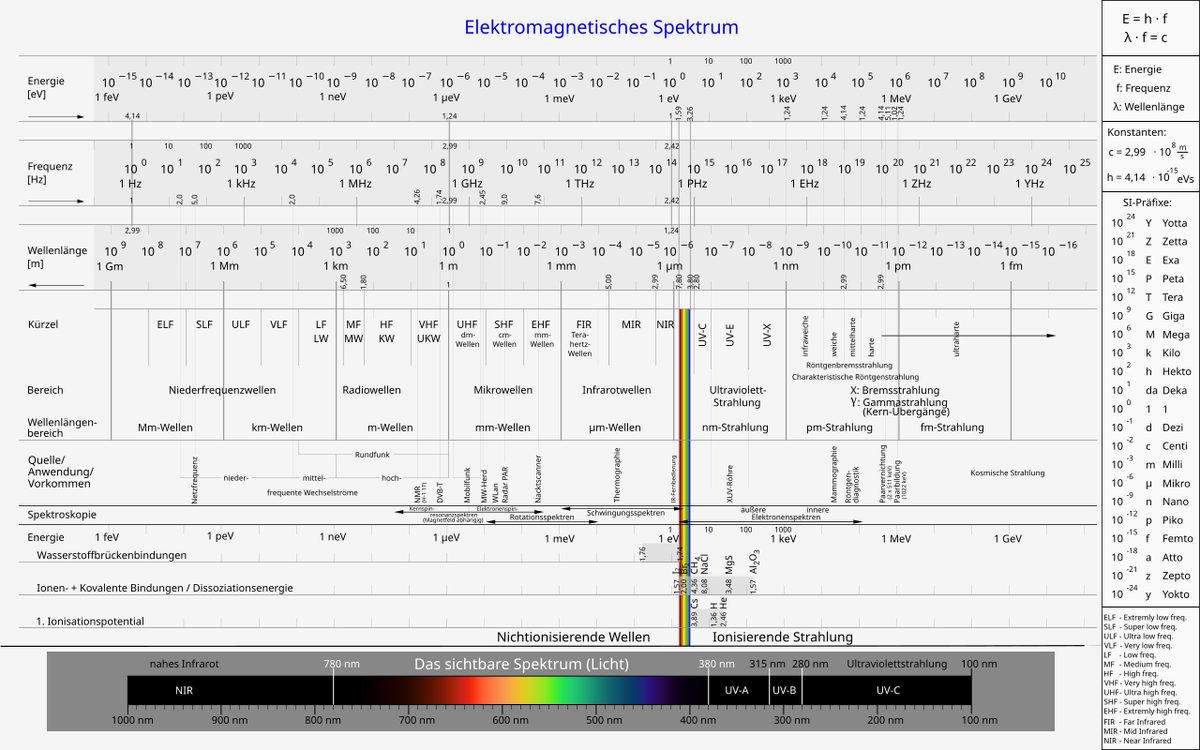The width and height of the screenshot is (1200, 750).
Task: Select the "fm-Strahlung" wavelength range
Action: 952,427
